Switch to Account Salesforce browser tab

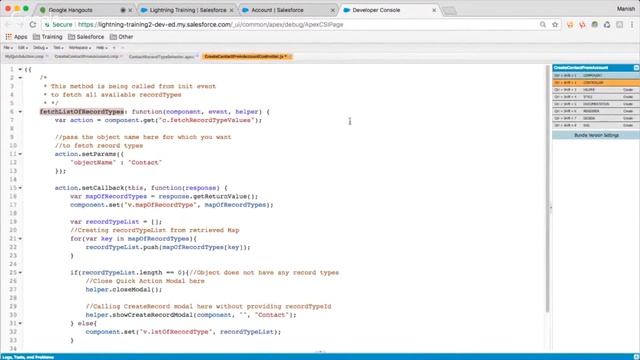coord(288,10)
